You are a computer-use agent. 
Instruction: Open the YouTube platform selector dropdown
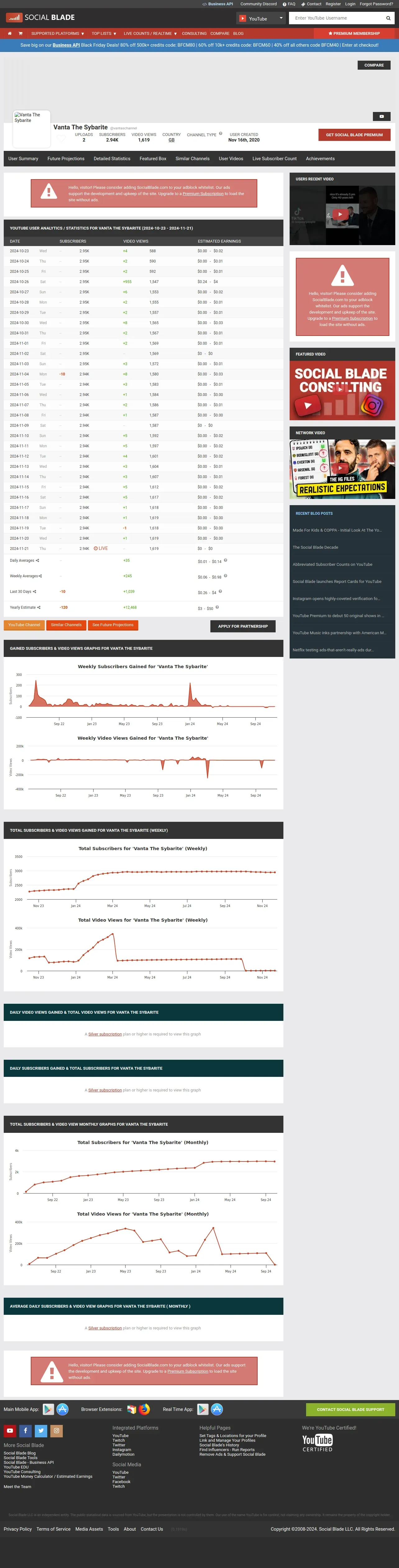click(x=261, y=18)
